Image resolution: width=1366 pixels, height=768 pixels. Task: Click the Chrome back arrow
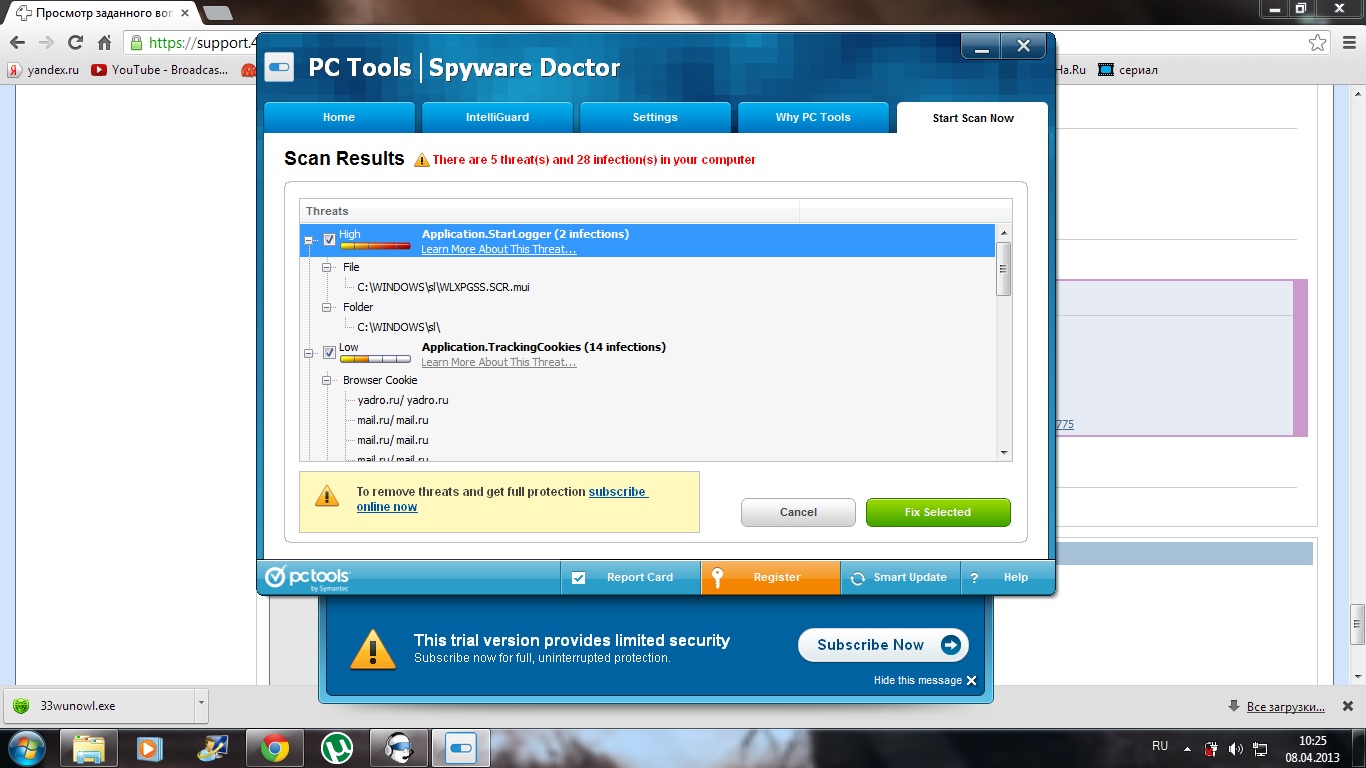click(17, 43)
